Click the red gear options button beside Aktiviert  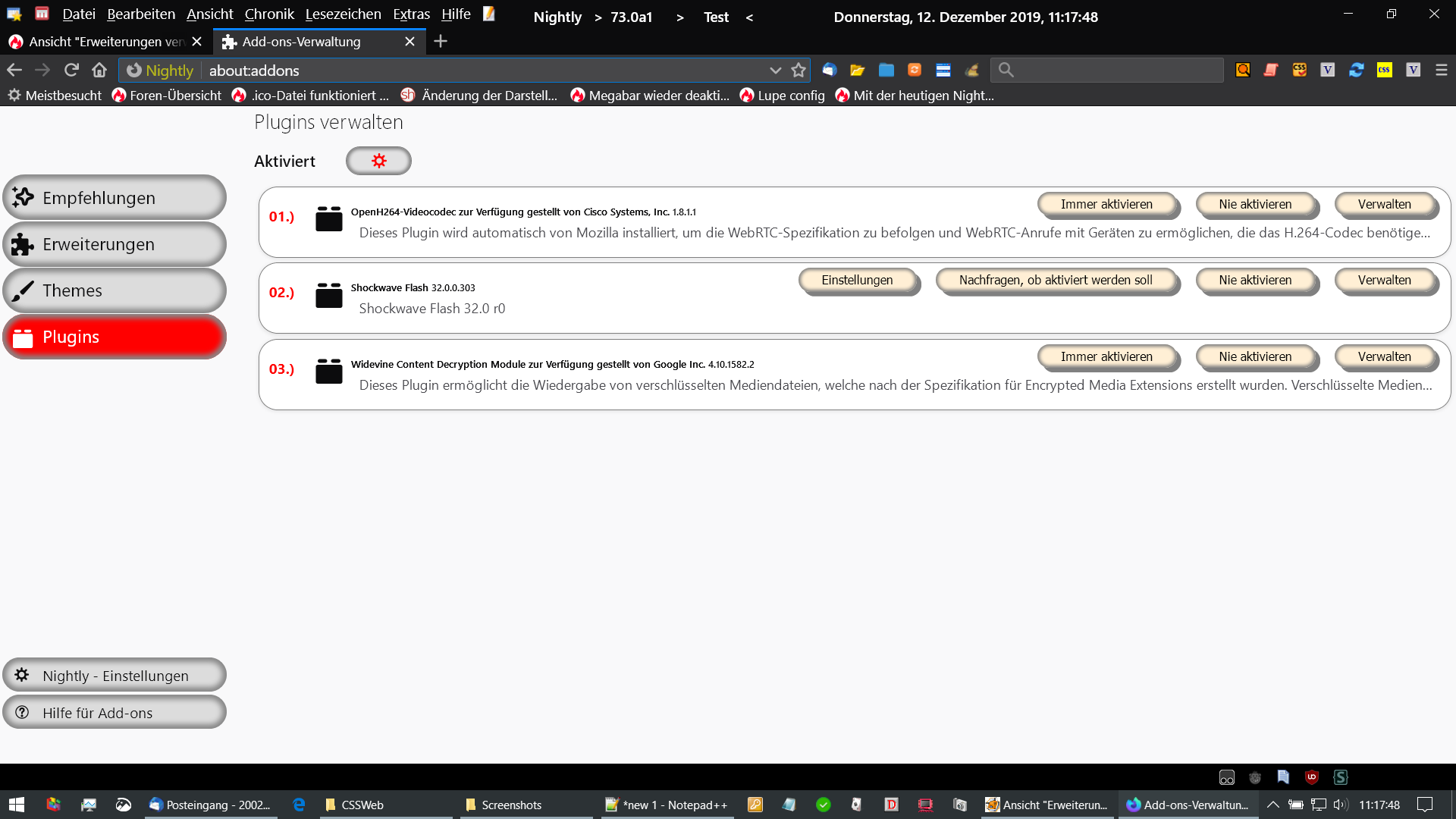pos(378,161)
